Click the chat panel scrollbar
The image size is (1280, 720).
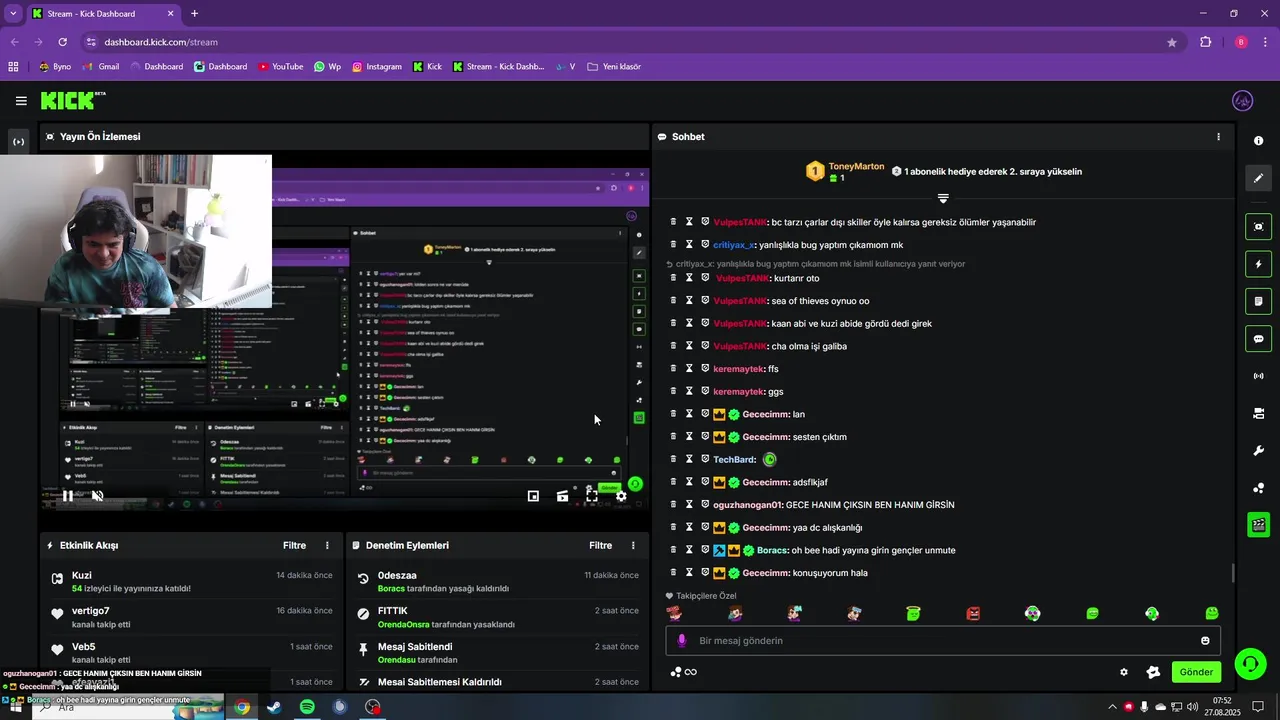pyautogui.click(x=1233, y=574)
